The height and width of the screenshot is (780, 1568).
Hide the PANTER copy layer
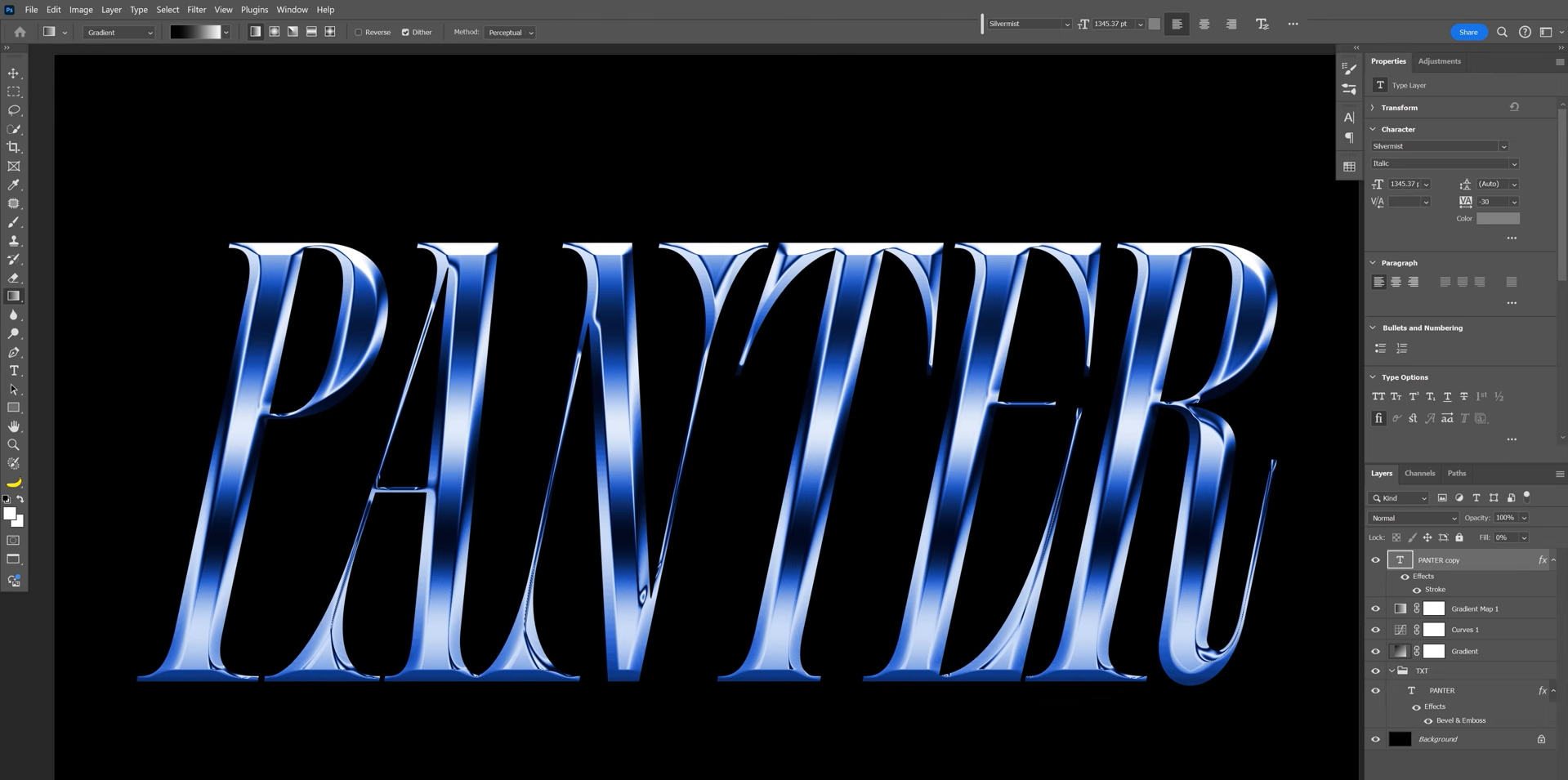1376,560
